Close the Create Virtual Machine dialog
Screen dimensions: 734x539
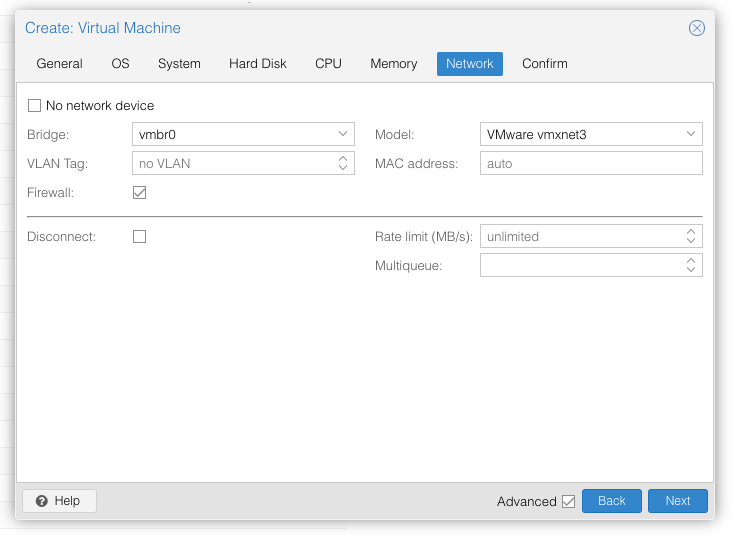coord(697,28)
